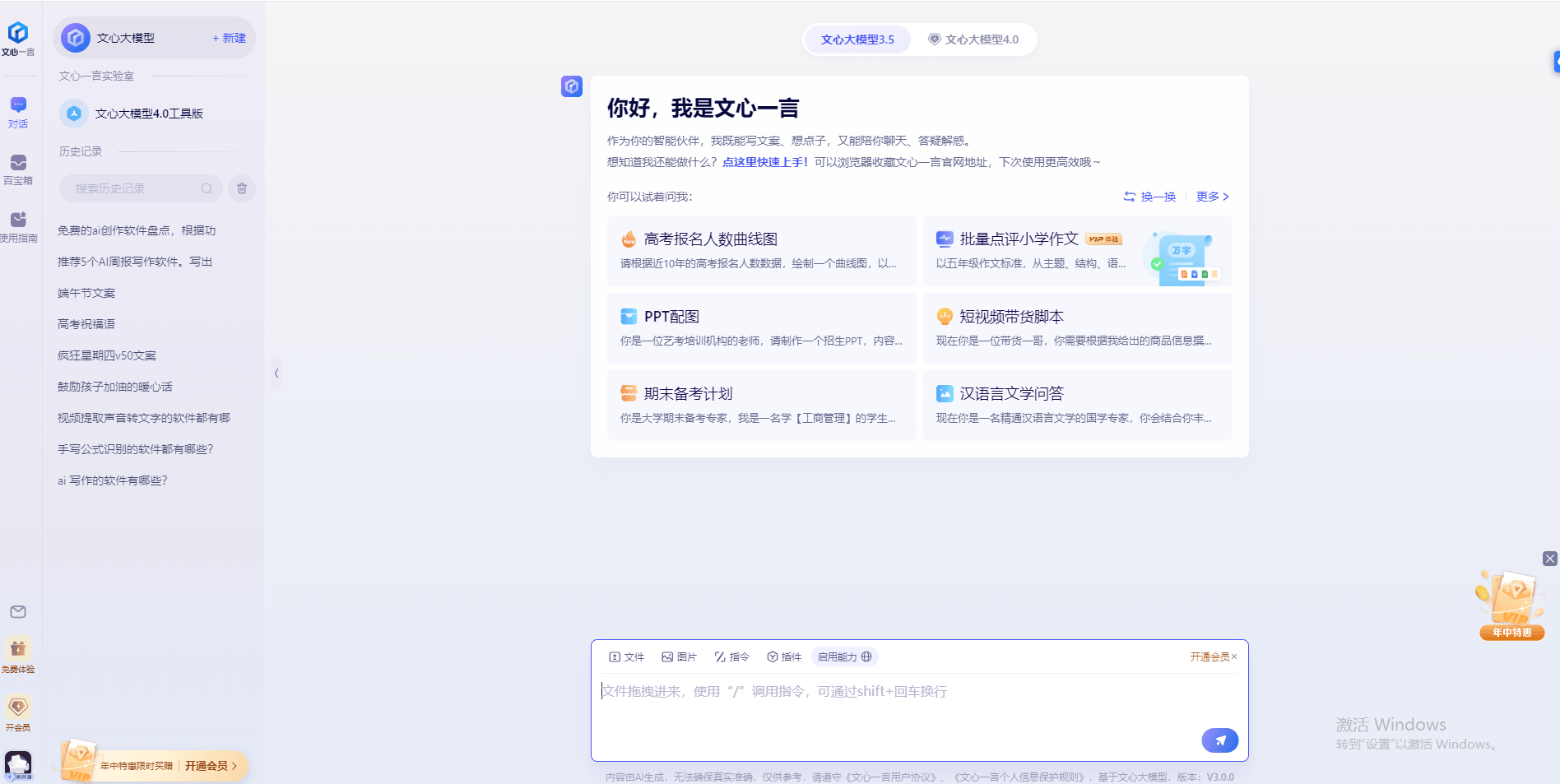Switch to 文心大模型4.0 model
The image size is (1560, 784).
[x=973, y=39]
